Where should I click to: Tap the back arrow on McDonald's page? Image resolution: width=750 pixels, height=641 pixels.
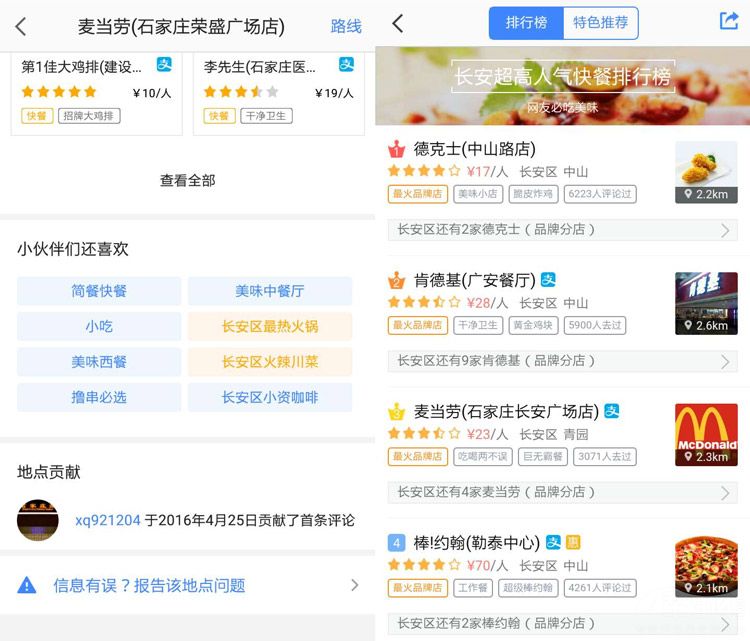21,27
